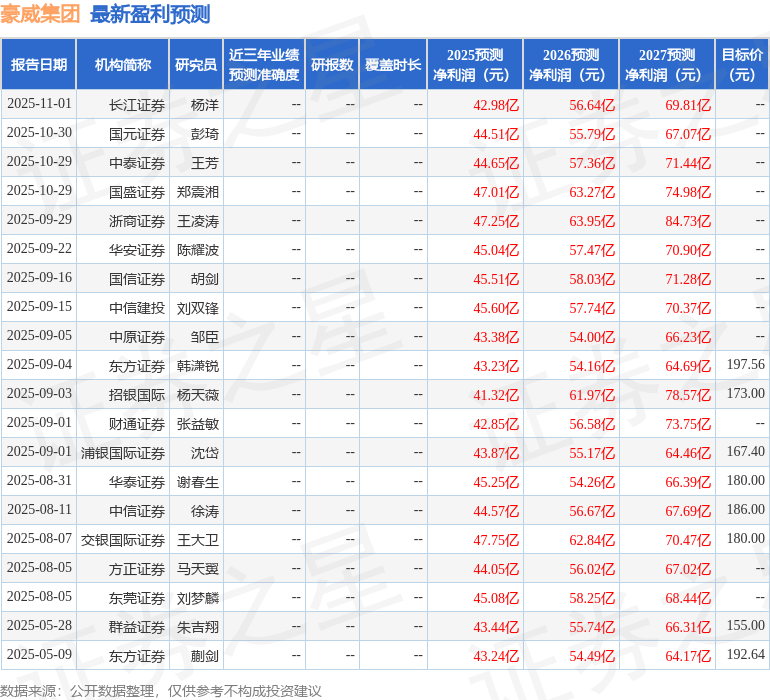Click the 2025预测净利润 column header
770x700 pixels.
pyautogui.click(x=475, y=65)
